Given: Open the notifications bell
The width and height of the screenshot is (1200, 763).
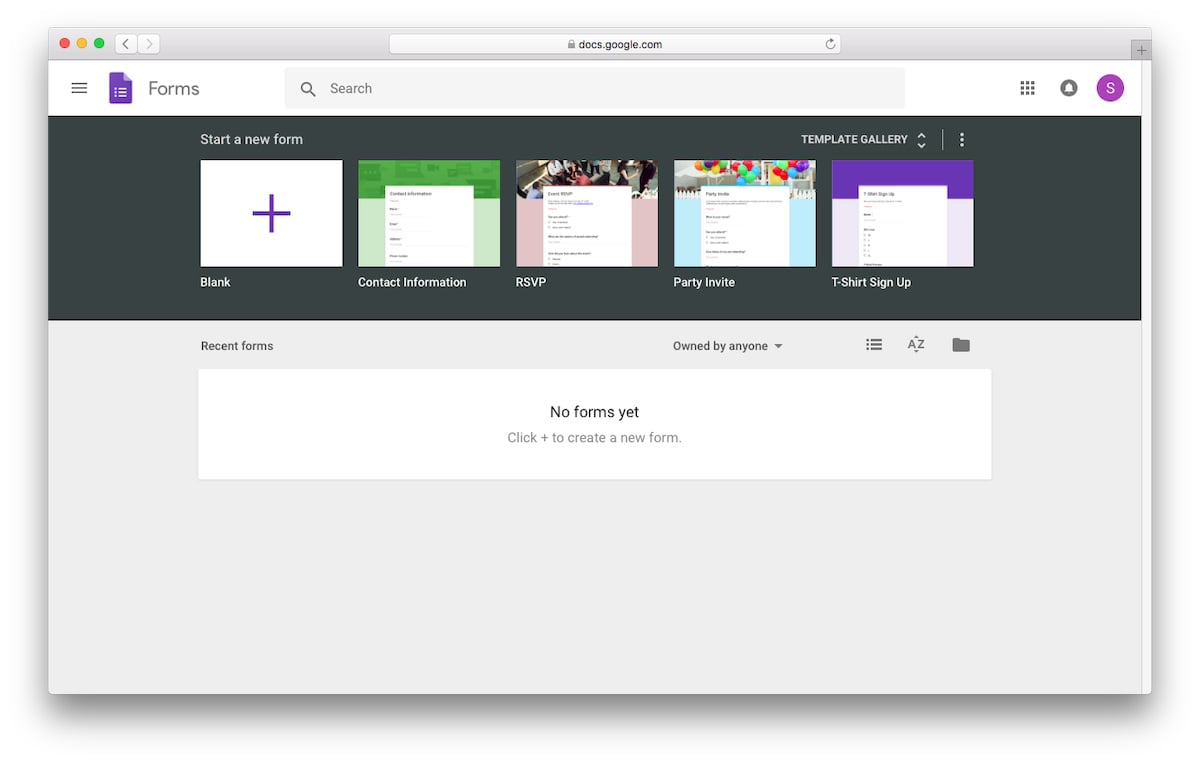Looking at the screenshot, I should point(1069,88).
